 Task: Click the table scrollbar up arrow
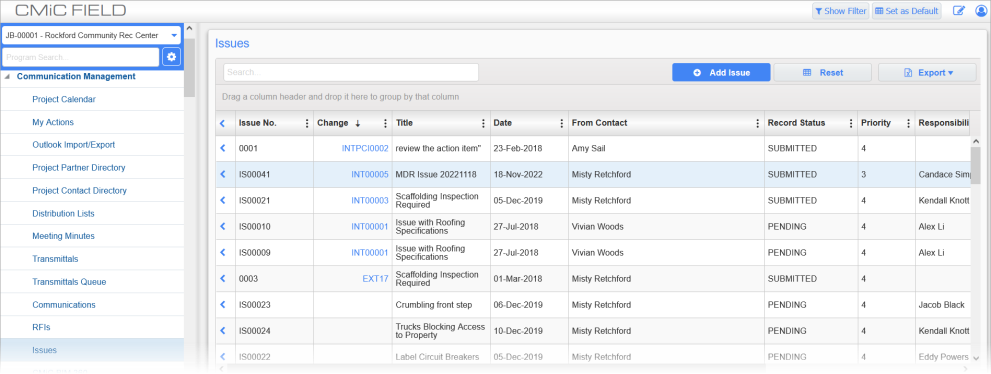coord(976,142)
